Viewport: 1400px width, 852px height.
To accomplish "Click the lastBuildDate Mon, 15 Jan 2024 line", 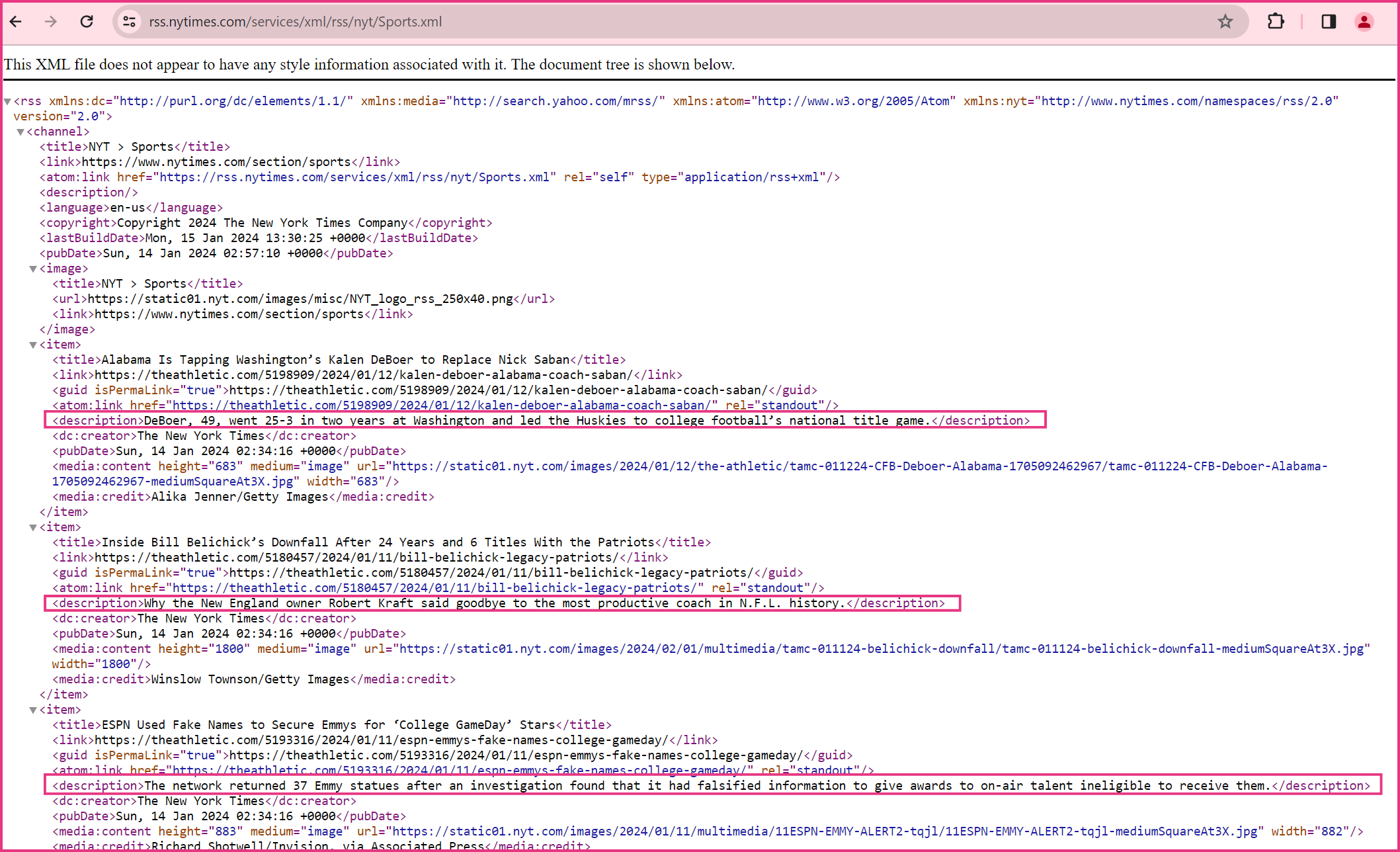I will pos(259,238).
